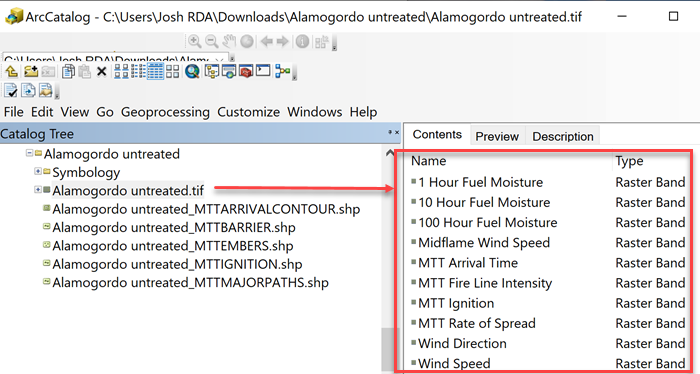The width and height of the screenshot is (700, 374).
Task: Click the Validate Metadata icon
Action: coord(11,91)
